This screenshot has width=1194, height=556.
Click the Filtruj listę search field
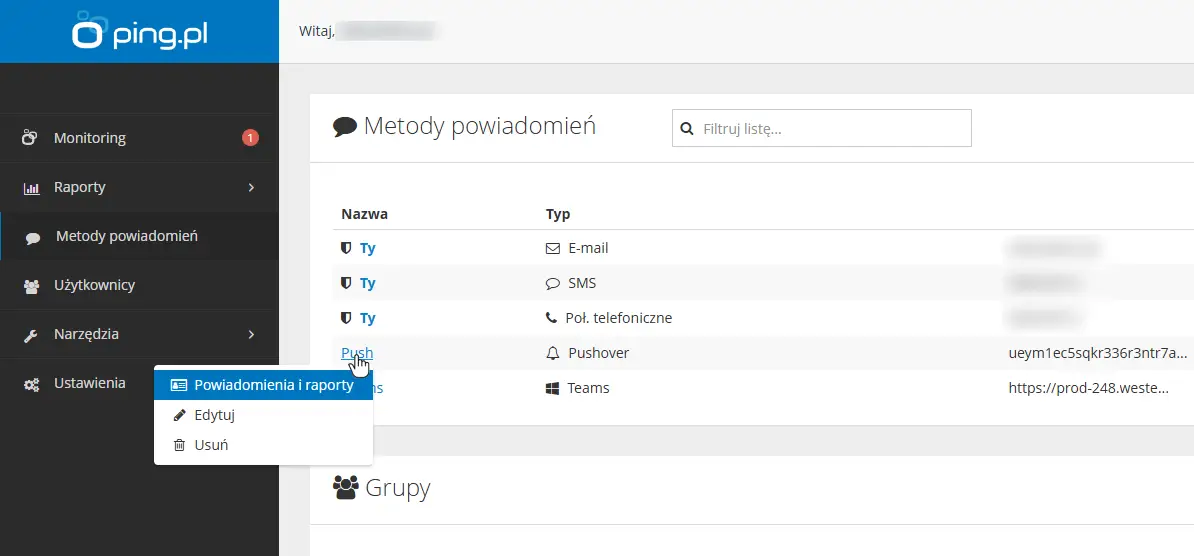point(830,128)
